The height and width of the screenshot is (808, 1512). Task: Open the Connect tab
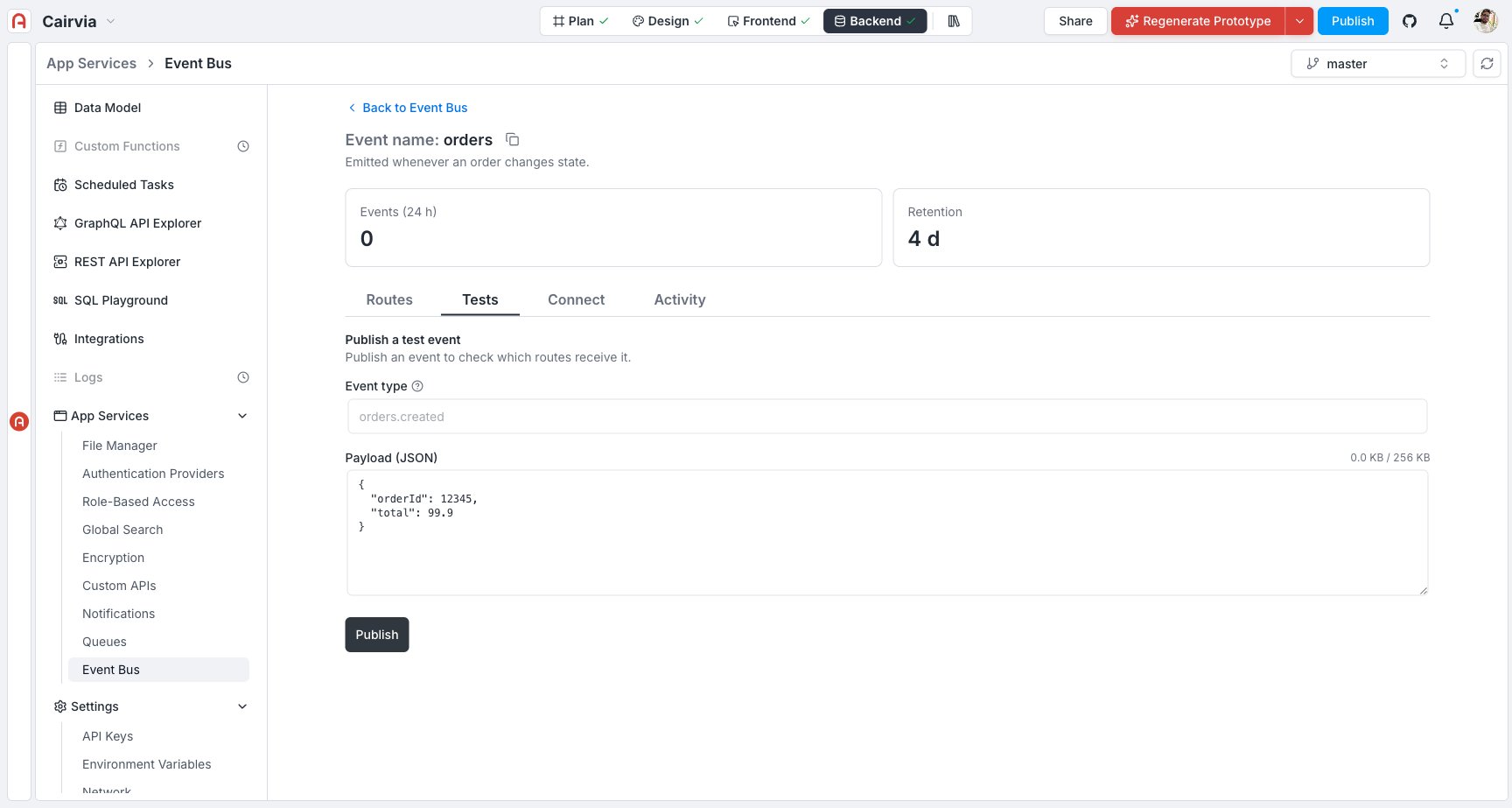coord(577,299)
